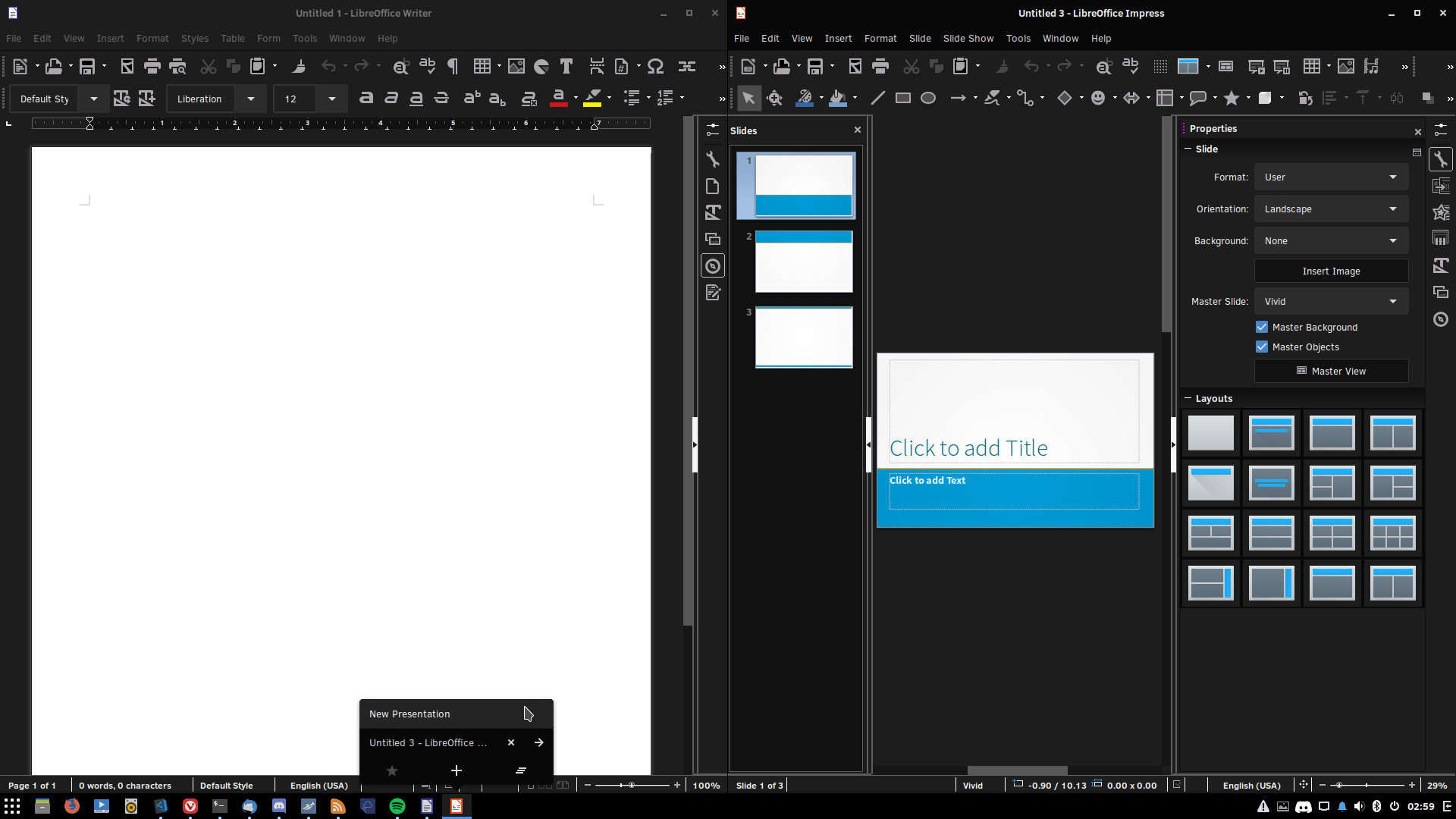Open Spotify from the taskbar

pyautogui.click(x=397, y=806)
